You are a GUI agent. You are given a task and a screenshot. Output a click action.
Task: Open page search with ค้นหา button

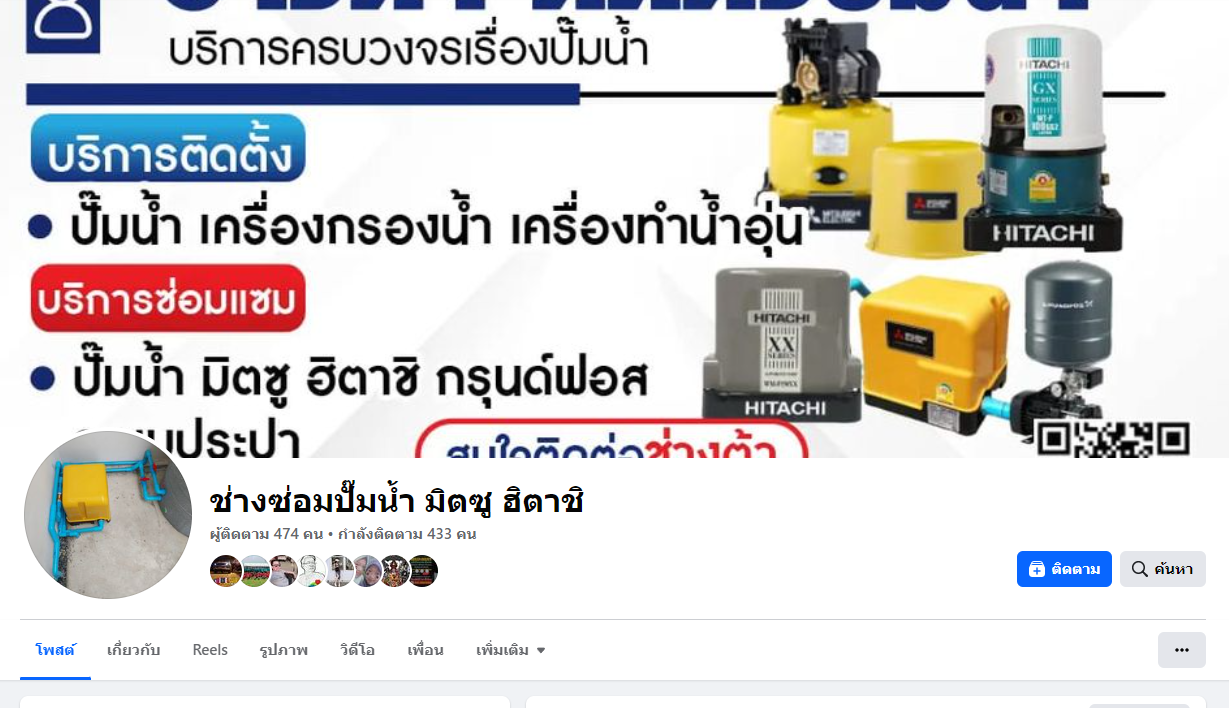click(1162, 569)
